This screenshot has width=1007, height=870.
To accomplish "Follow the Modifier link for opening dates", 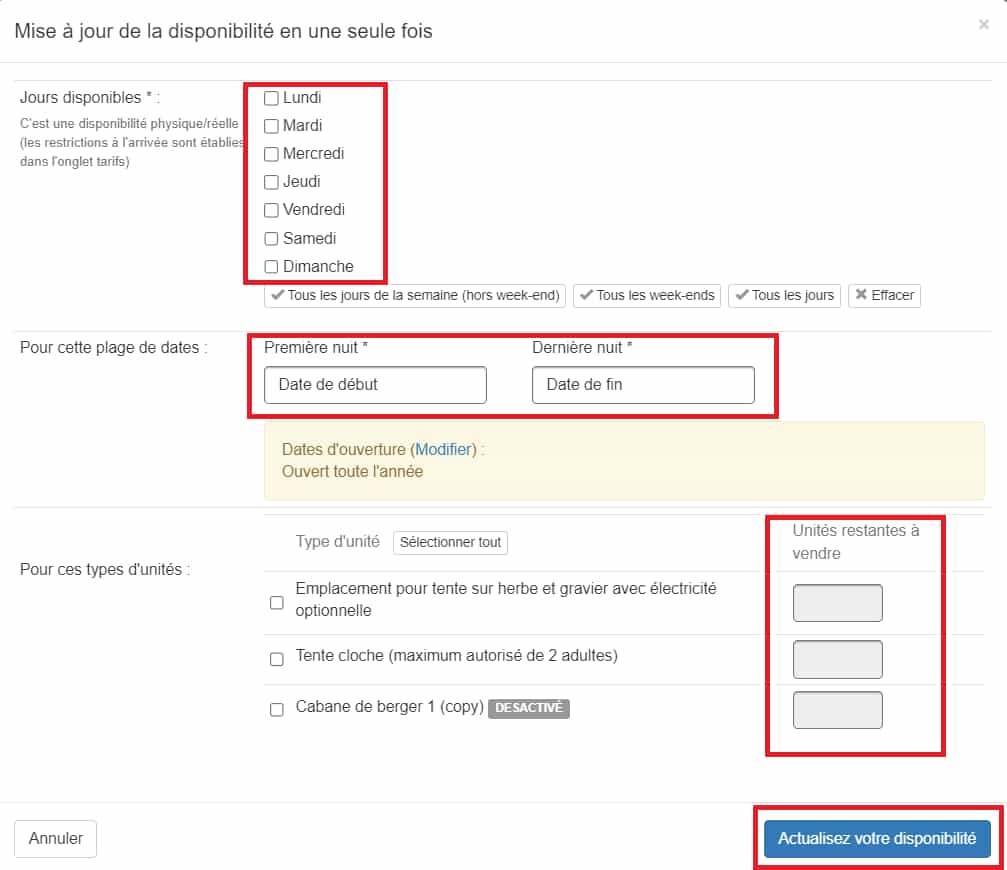I will (445, 449).
